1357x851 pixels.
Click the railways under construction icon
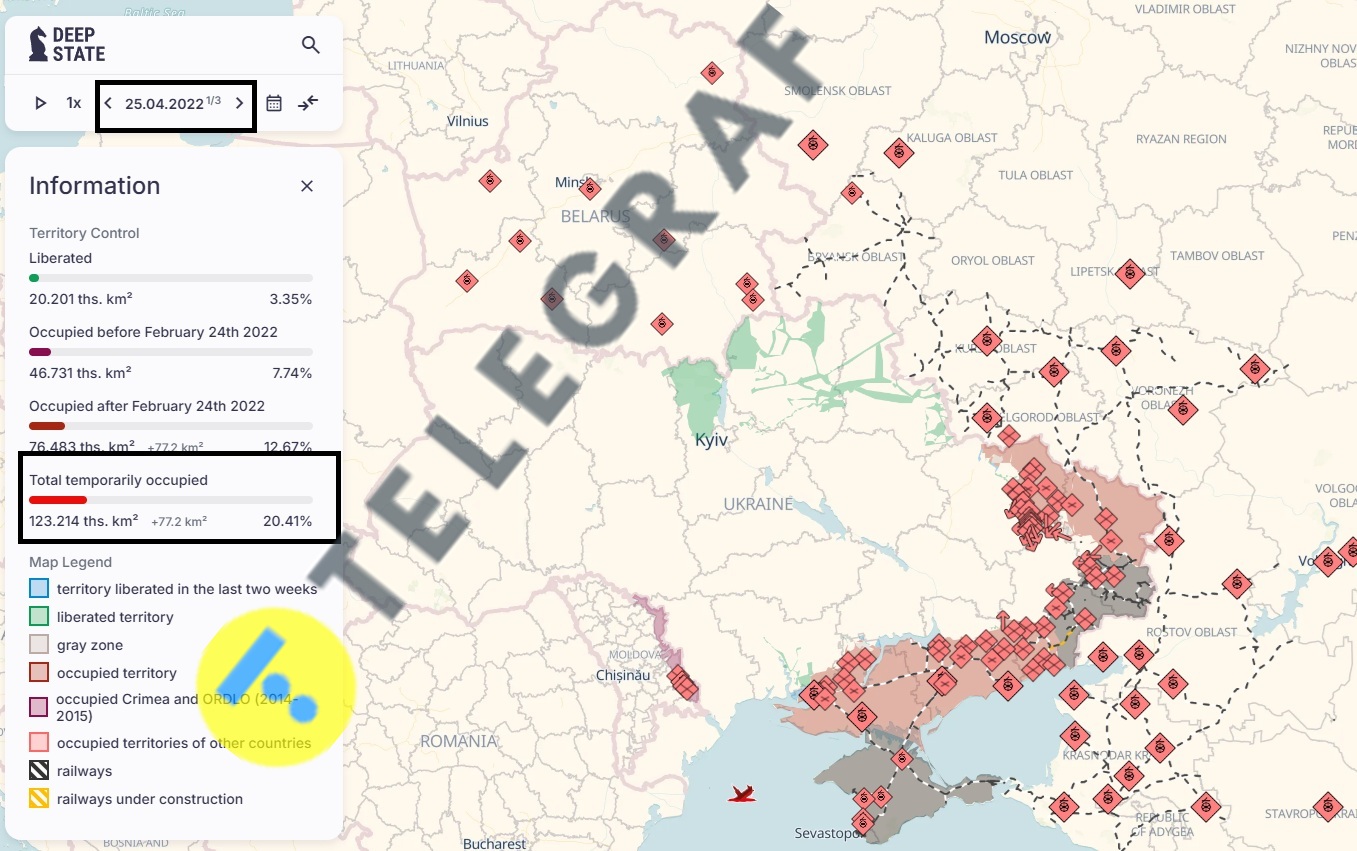pyautogui.click(x=39, y=799)
